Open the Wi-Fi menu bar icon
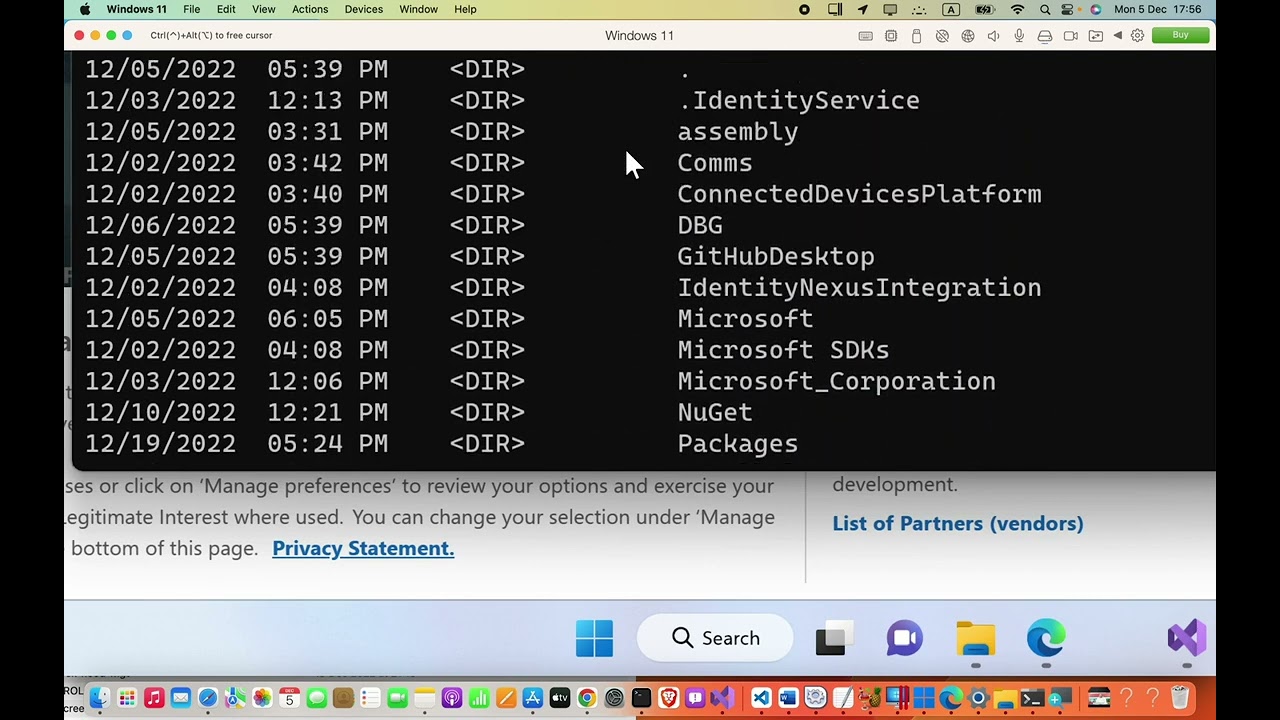This screenshot has height=720, width=1280. (x=1017, y=9)
